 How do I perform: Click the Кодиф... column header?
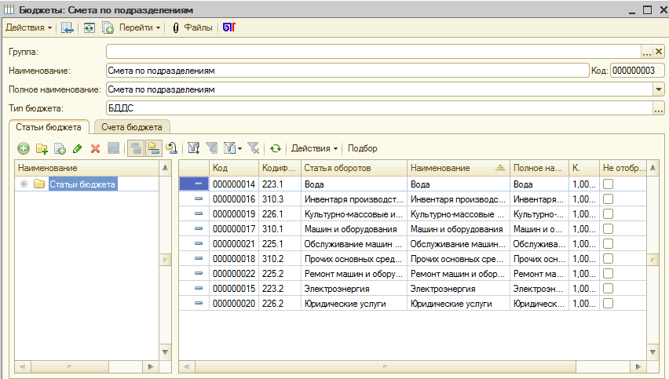(279, 168)
